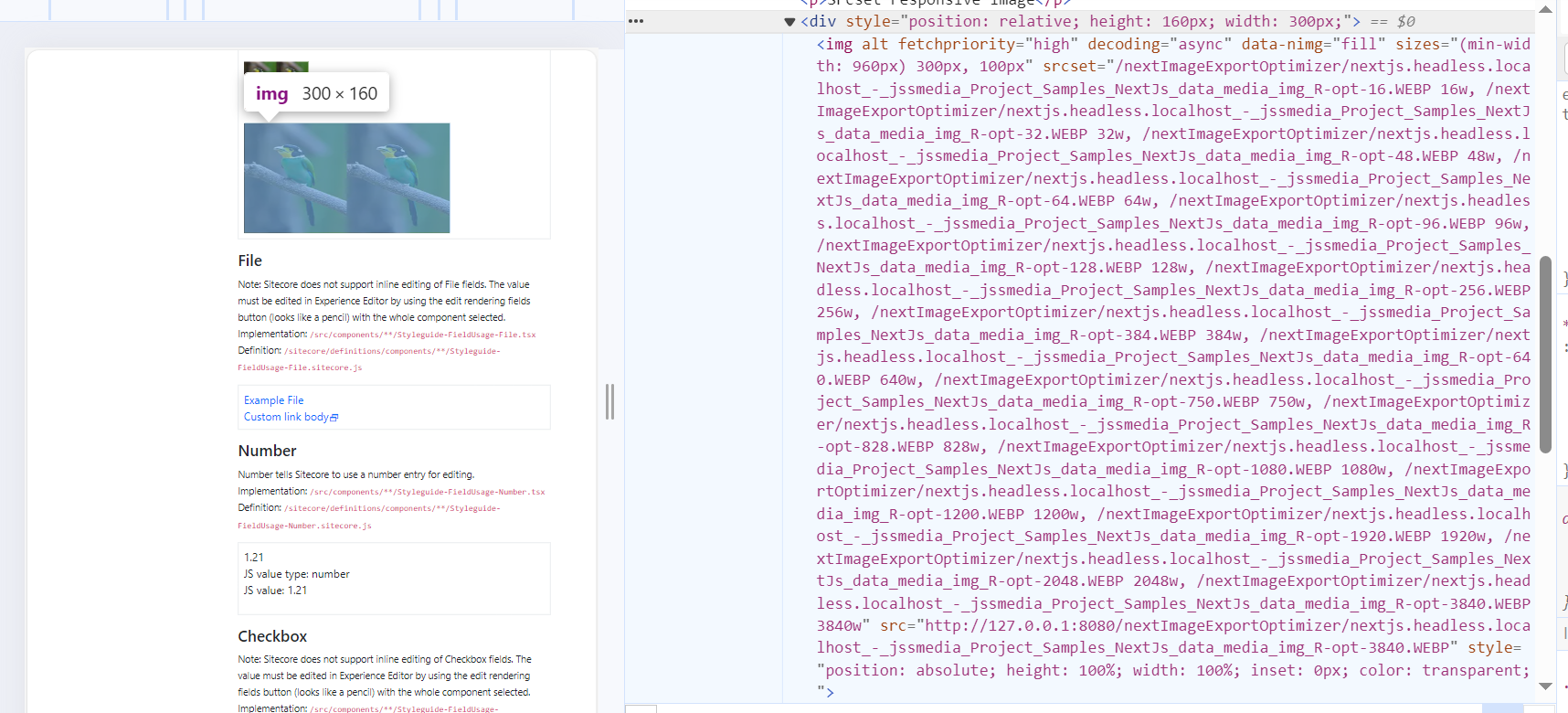Viewport: 1568px width, 713px height.
Task: Grab the DevTools panel divider handle
Action: click(x=609, y=401)
